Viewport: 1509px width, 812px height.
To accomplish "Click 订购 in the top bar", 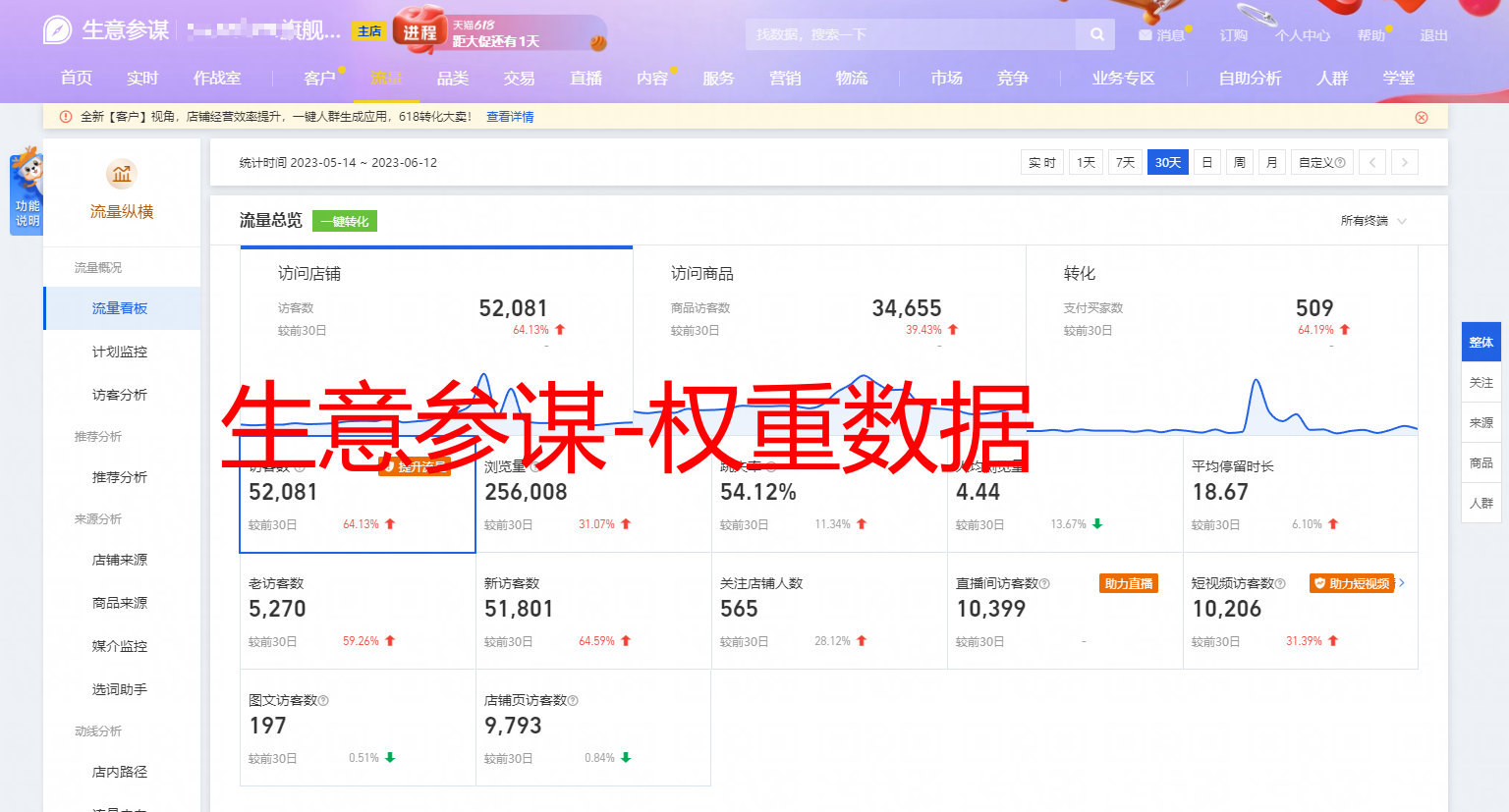I will click(x=1234, y=35).
